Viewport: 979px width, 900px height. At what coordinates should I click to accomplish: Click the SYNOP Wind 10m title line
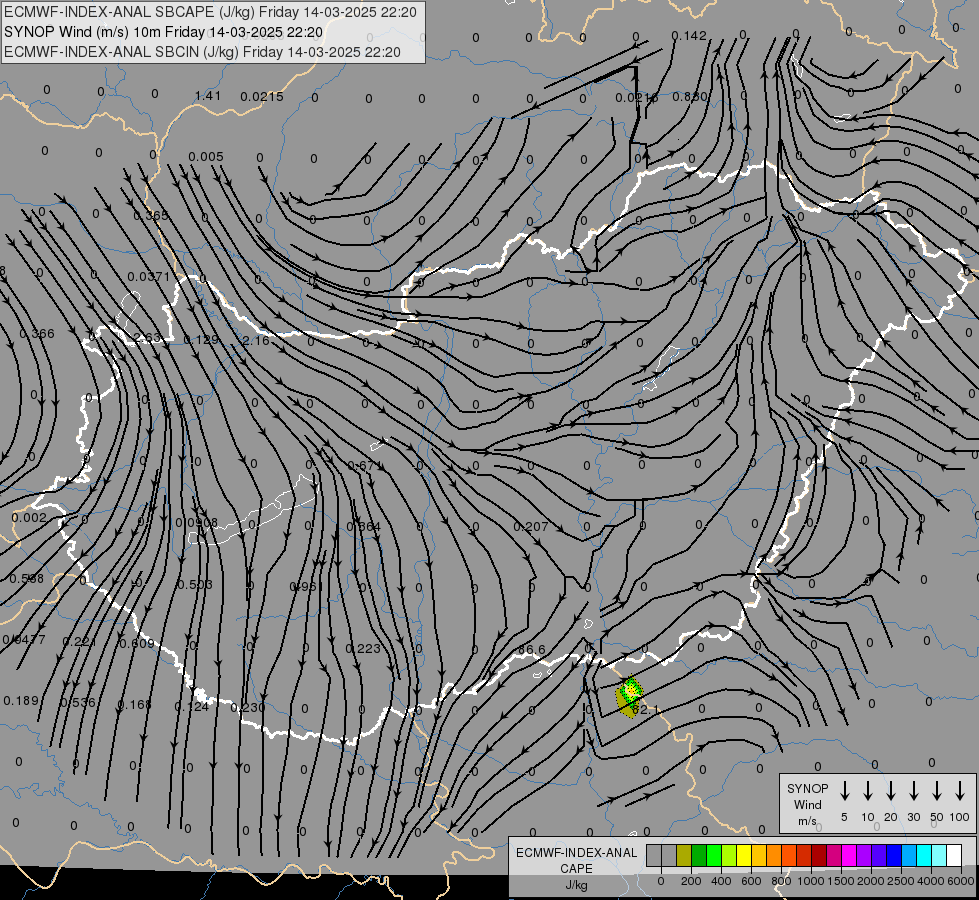point(164,32)
